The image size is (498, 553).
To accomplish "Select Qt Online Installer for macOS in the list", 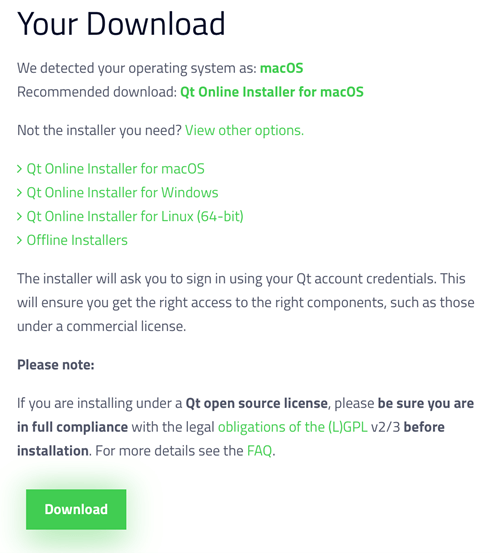I will pyautogui.click(x=115, y=169).
